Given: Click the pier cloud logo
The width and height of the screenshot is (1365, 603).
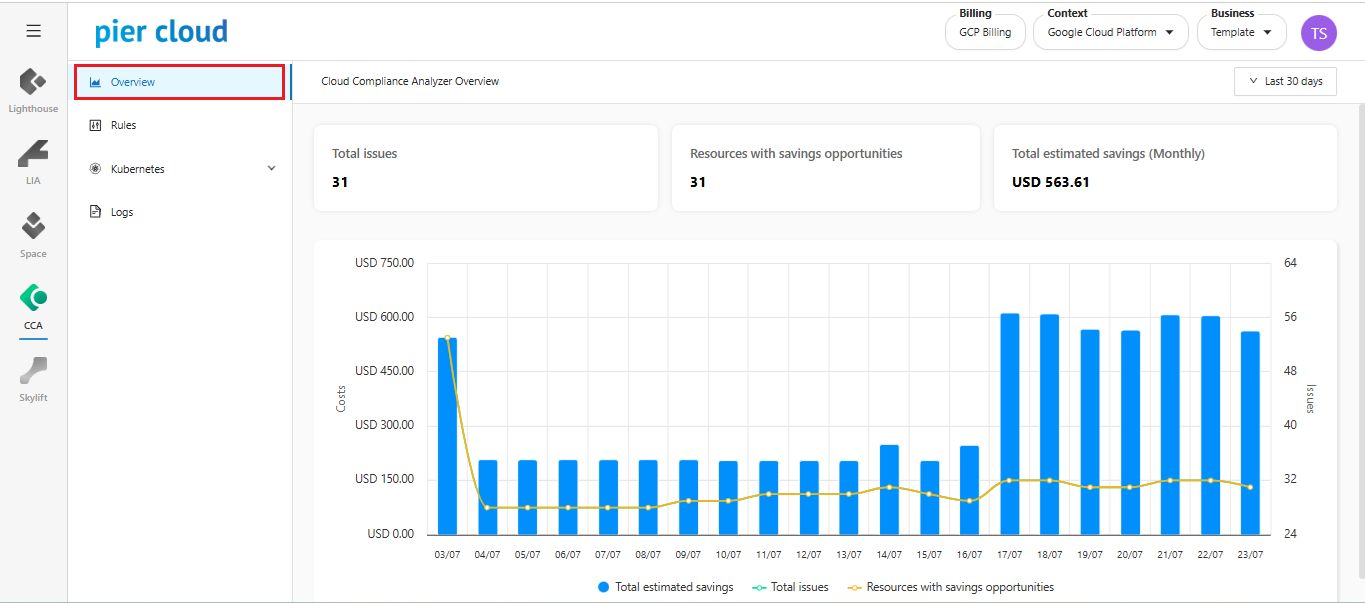Looking at the screenshot, I should click(161, 32).
